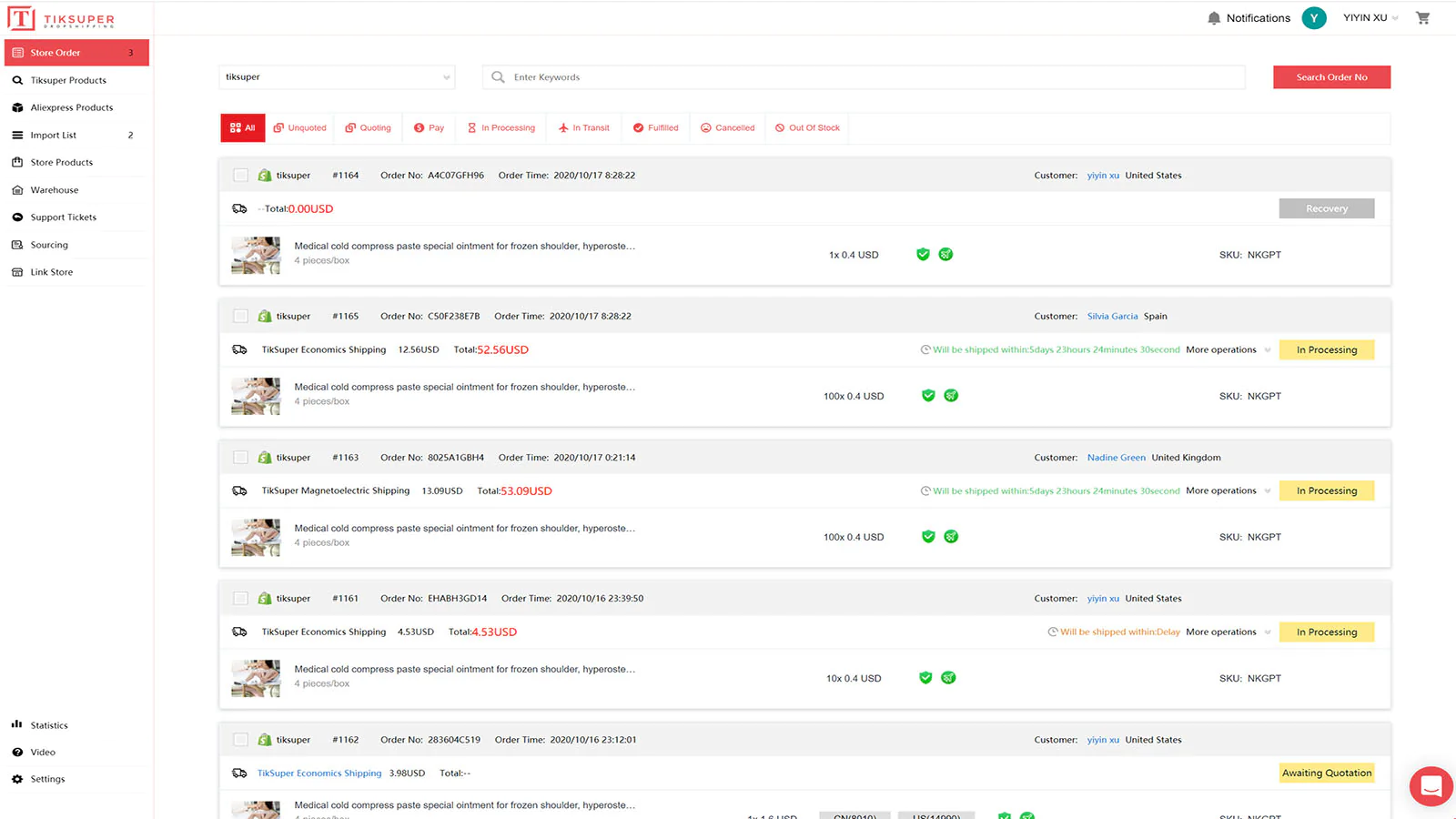Click green round badge icon in order #1164
The height and width of the screenshot is (819, 1456).
pos(945,254)
